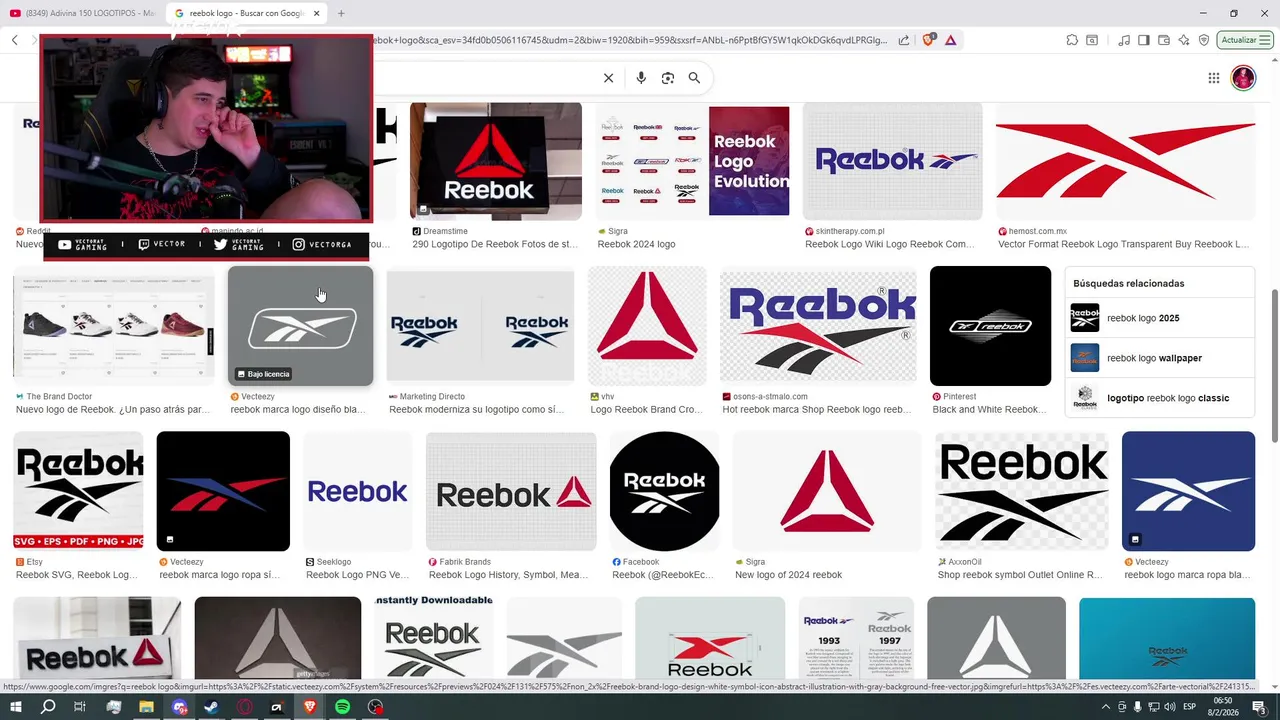Screen dimensions: 1280x720
Task: Open Seeklogo blue Reebok wordmark image
Action: pyautogui.click(x=357, y=491)
